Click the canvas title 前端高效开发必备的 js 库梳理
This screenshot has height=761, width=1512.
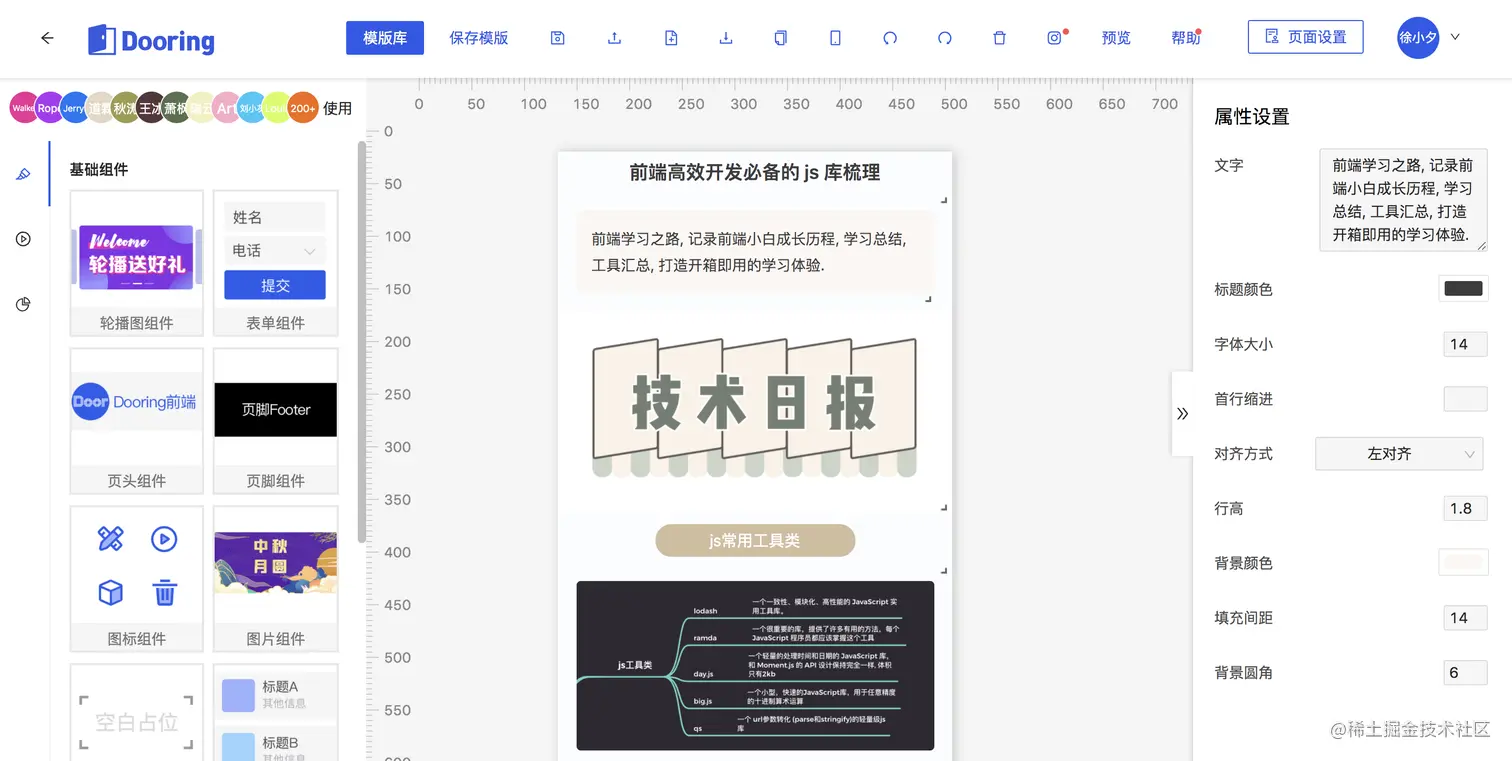pos(755,172)
